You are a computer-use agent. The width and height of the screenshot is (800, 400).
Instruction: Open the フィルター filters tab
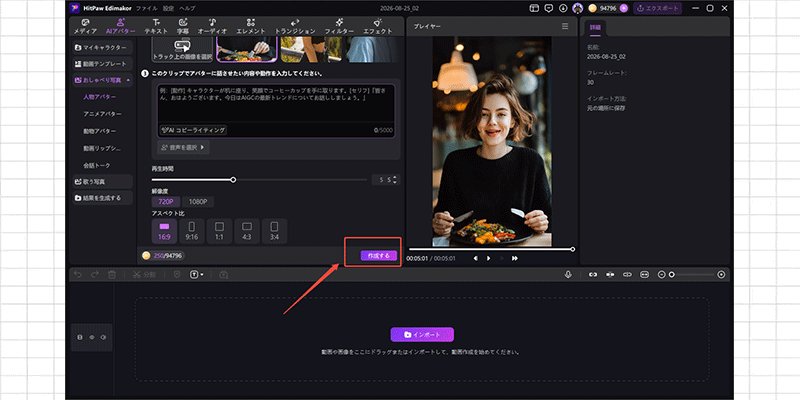339,27
